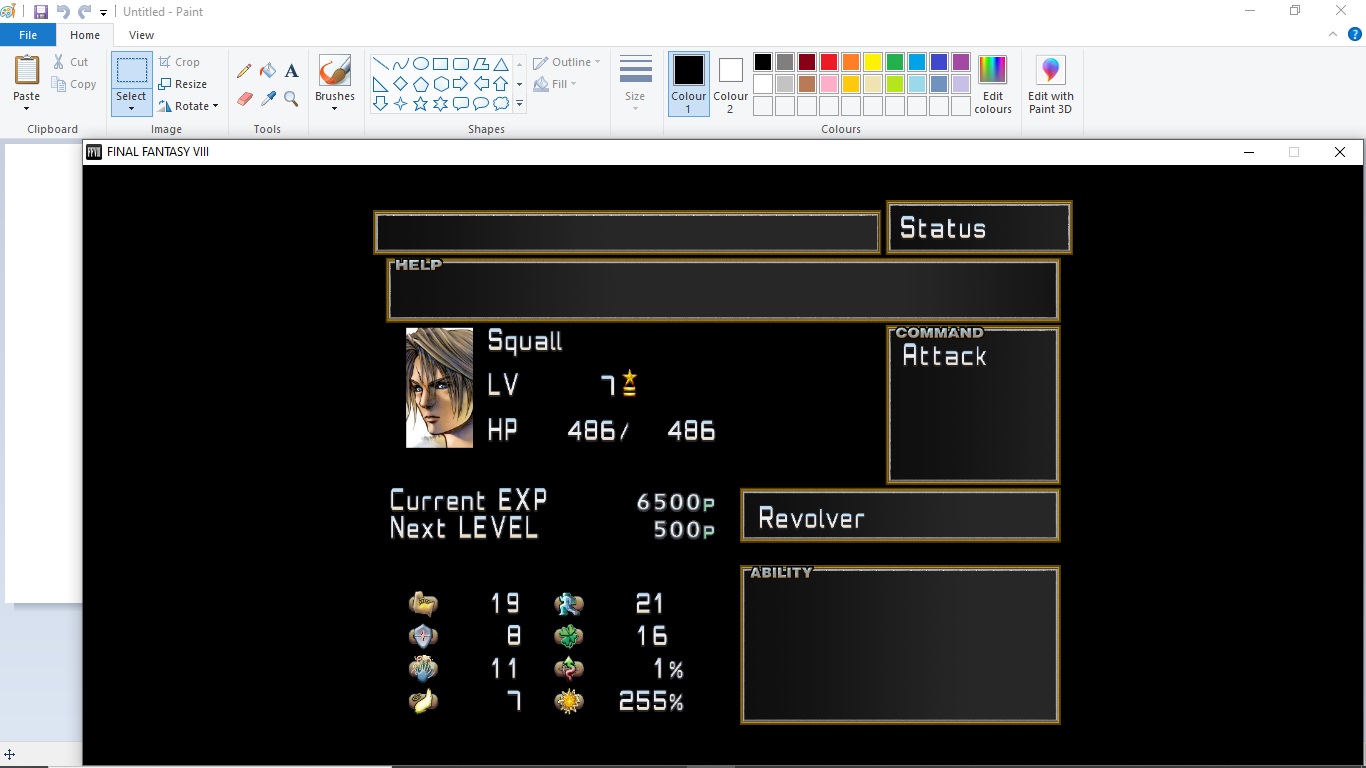Choose the Cloud callout shape
The height and width of the screenshot is (768, 1366).
(501, 104)
